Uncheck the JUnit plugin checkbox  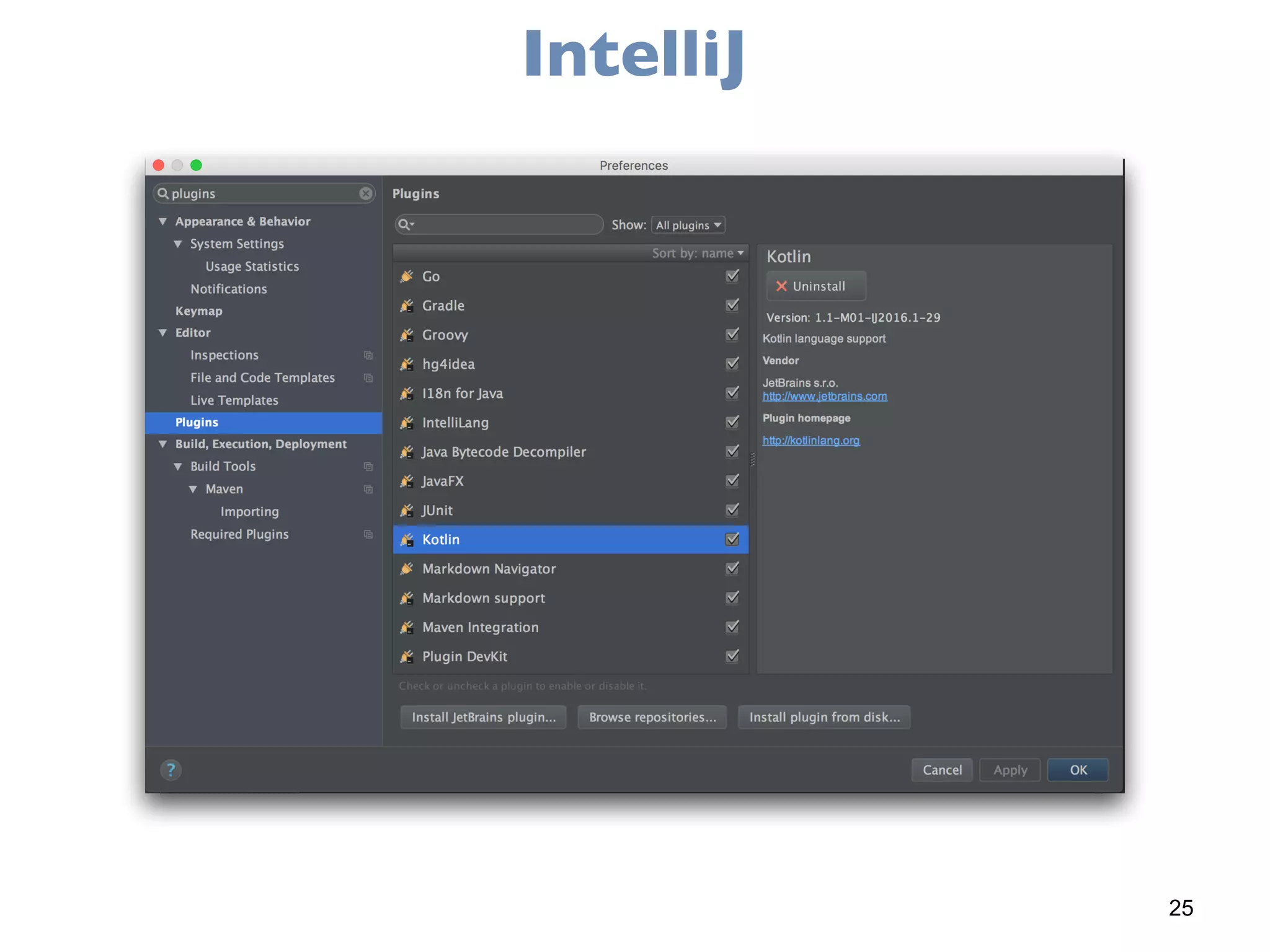[x=732, y=509]
